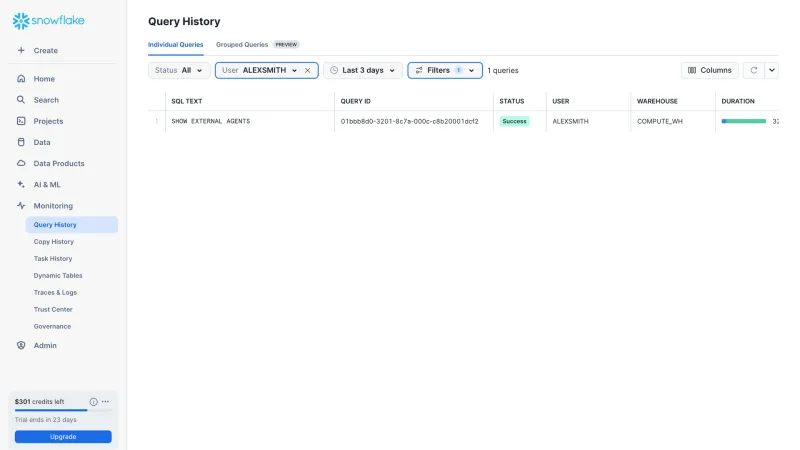Click the DURATION column header

coord(738,101)
